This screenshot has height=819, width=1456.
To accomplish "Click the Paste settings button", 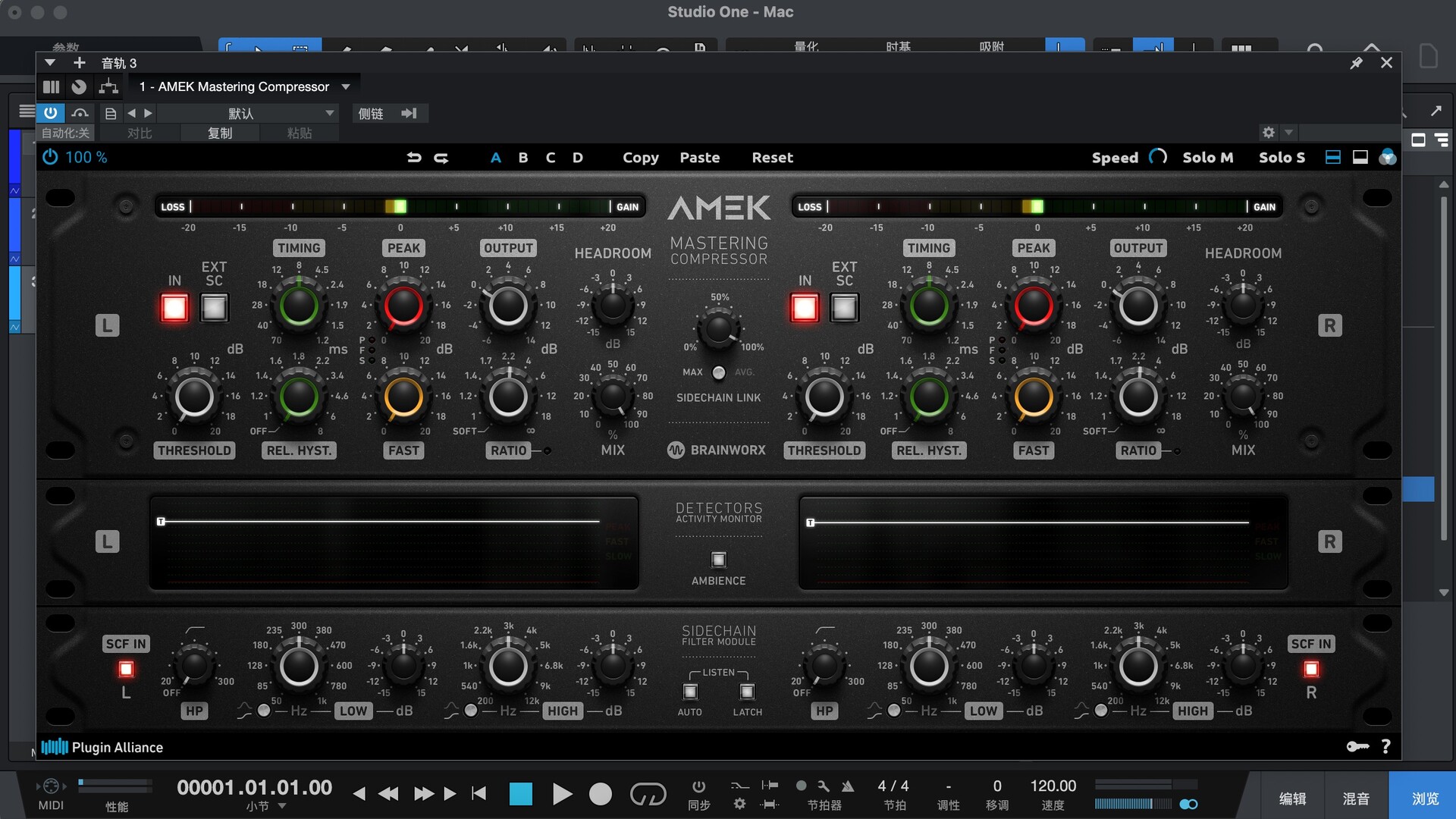I will click(700, 158).
